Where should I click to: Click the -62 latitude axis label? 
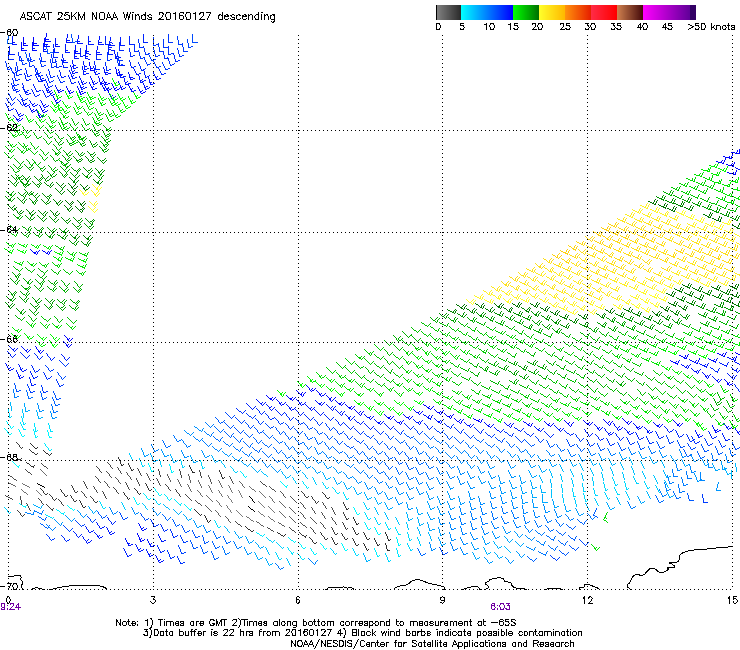click(x=9, y=127)
